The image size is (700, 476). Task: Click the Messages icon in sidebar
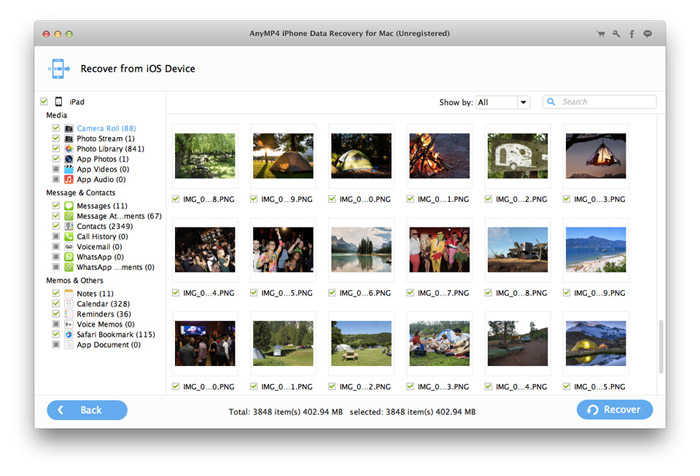tap(69, 205)
